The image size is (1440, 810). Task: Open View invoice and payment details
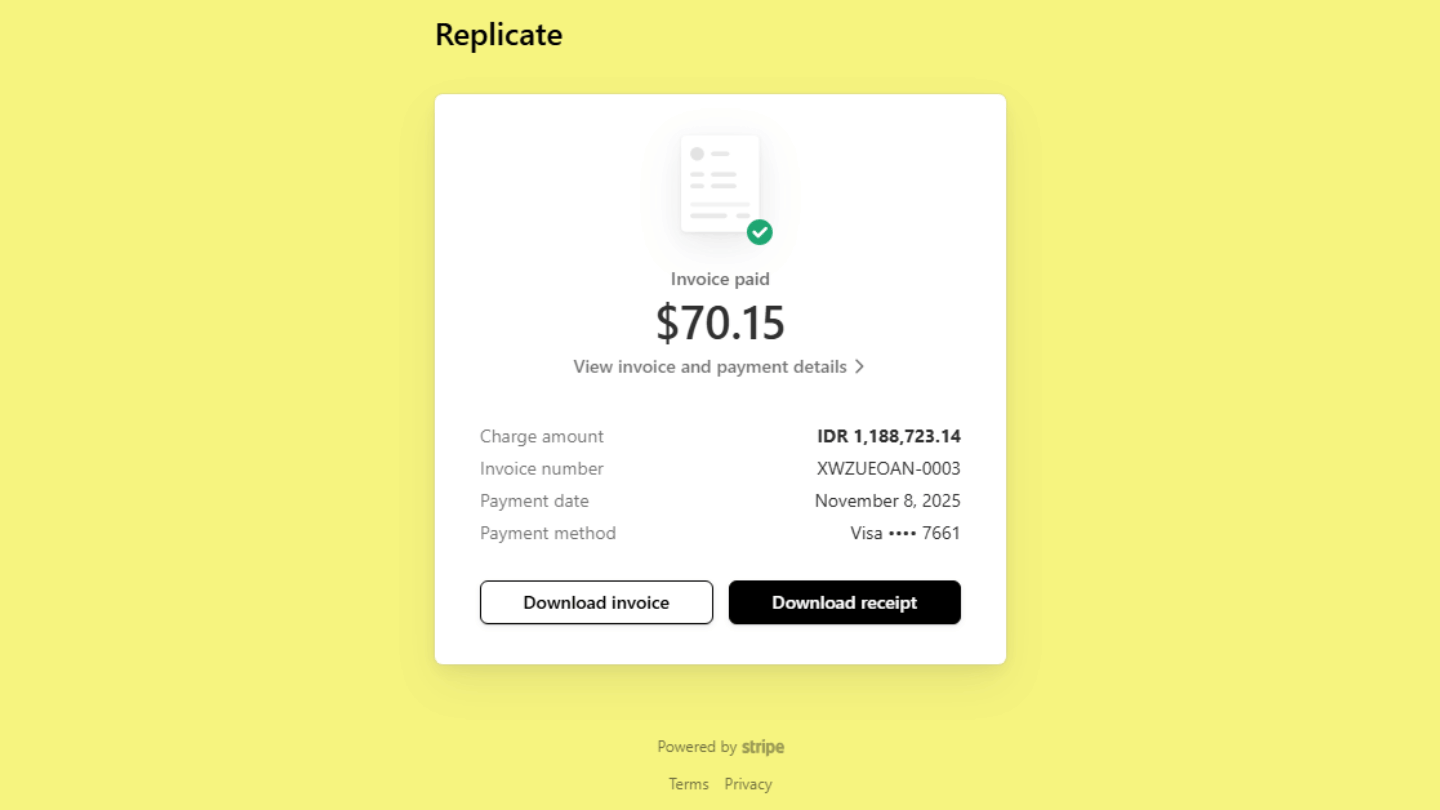[710, 367]
